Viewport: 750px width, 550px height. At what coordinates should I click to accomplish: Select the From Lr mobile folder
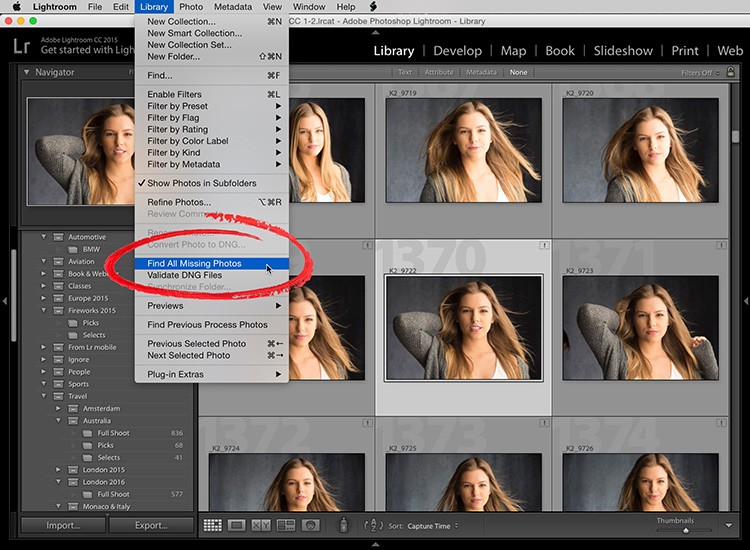[x=92, y=347]
